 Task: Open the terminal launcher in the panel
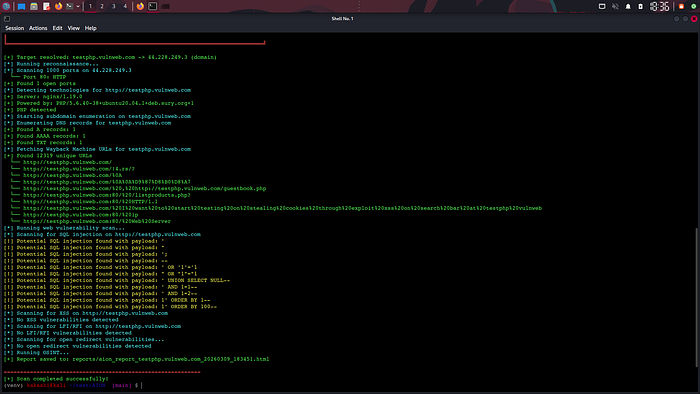69,6
